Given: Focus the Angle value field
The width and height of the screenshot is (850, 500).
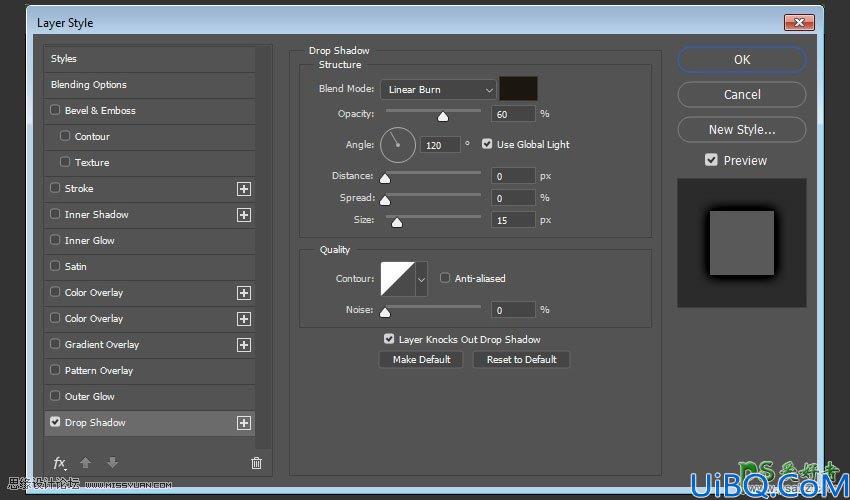Looking at the screenshot, I should 440,145.
